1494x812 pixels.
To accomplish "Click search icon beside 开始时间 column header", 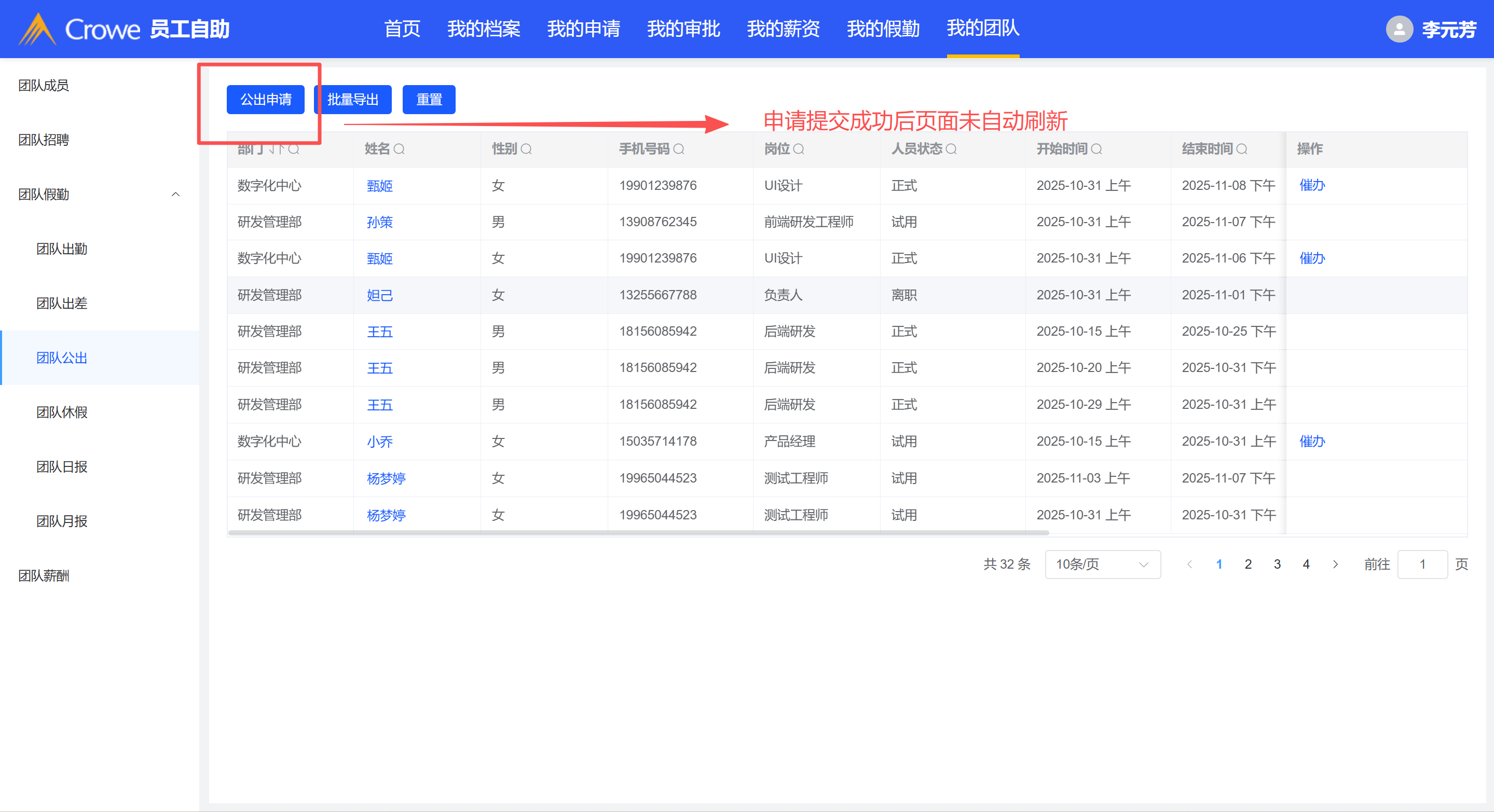I will click(1096, 149).
